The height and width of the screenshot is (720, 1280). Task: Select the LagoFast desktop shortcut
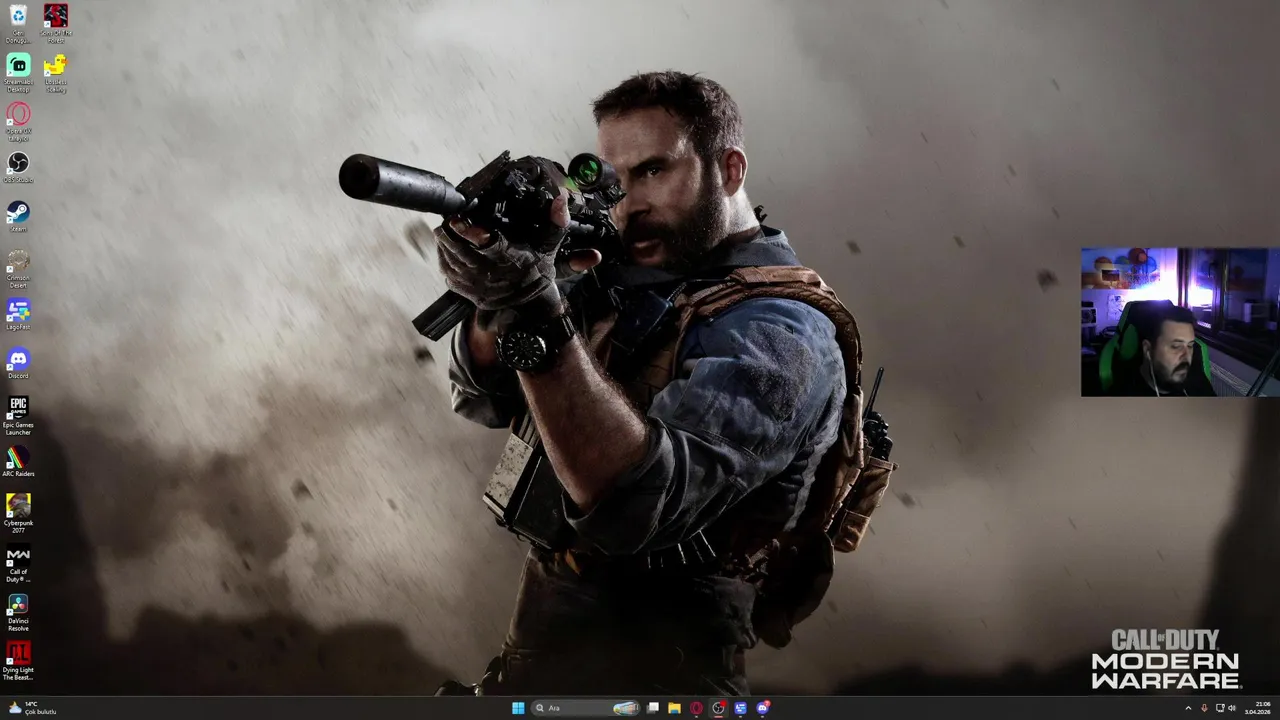18,314
